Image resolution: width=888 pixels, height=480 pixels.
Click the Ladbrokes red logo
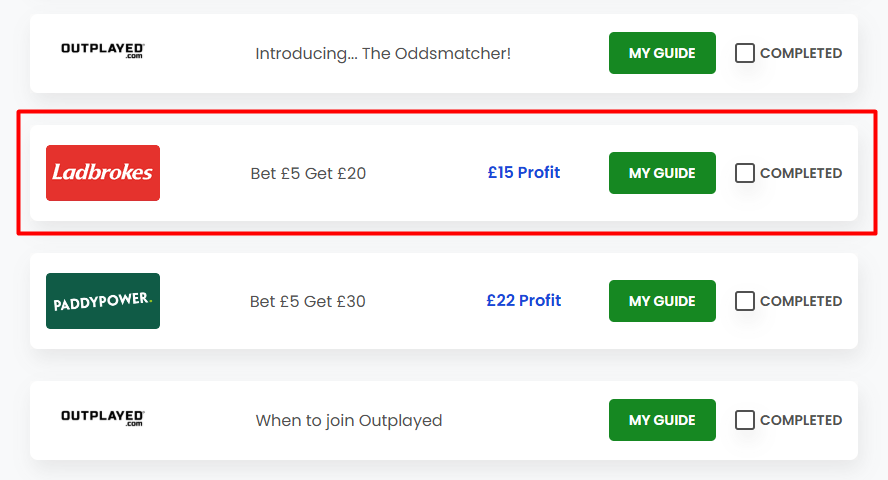tap(103, 173)
